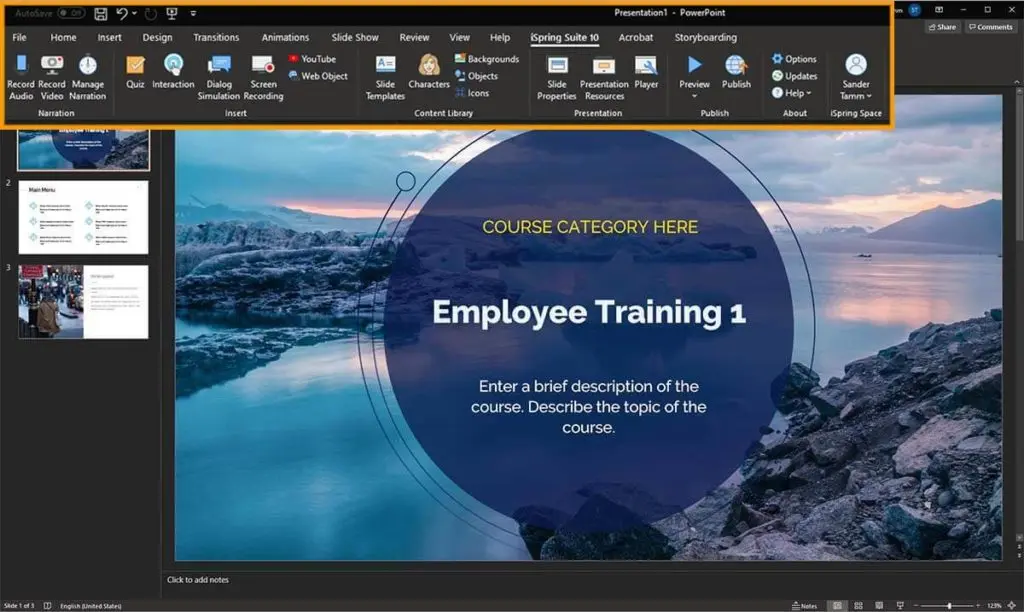Click the COURSE CATEGORY HERE text

coord(590,227)
